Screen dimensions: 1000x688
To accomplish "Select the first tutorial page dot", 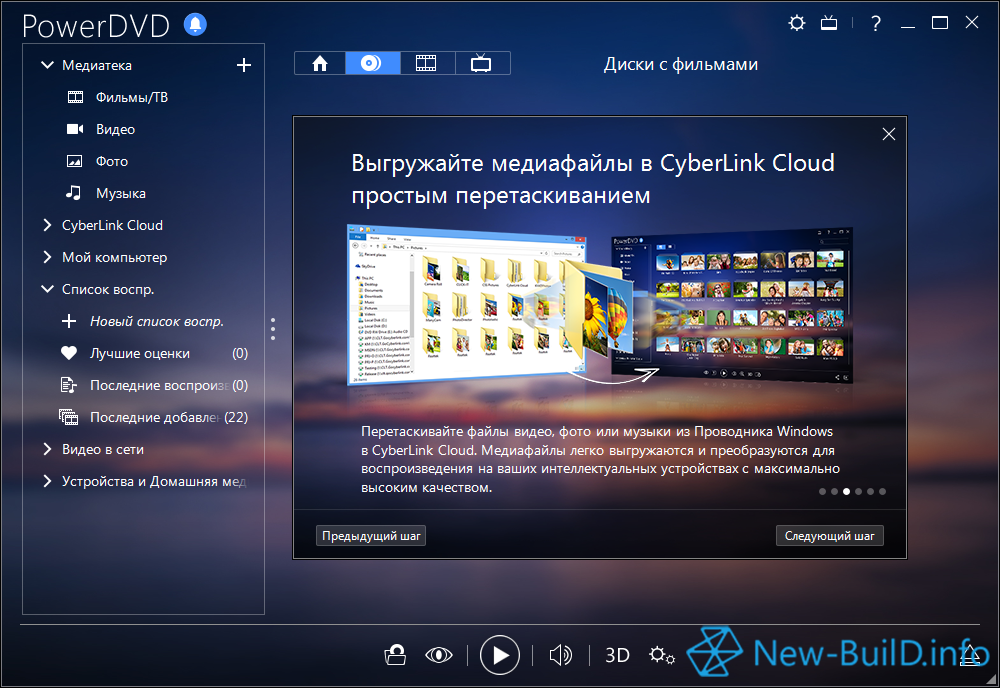I will click(x=822, y=492).
